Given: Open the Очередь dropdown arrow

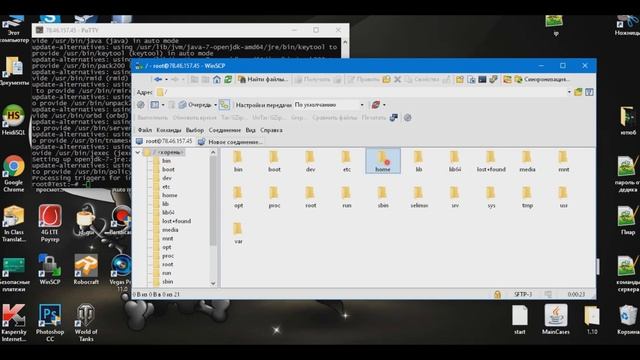Looking at the screenshot, I should pos(215,105).
